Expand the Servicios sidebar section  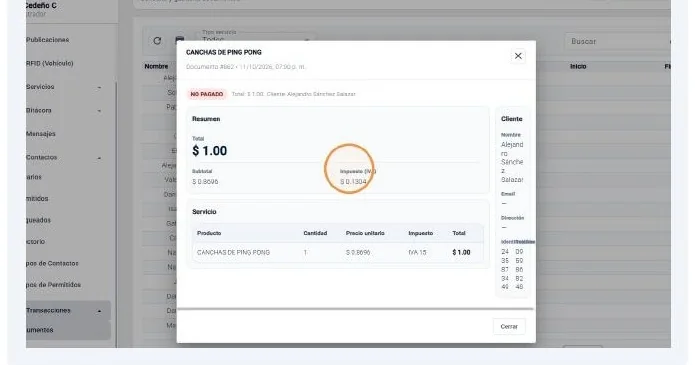63,87
